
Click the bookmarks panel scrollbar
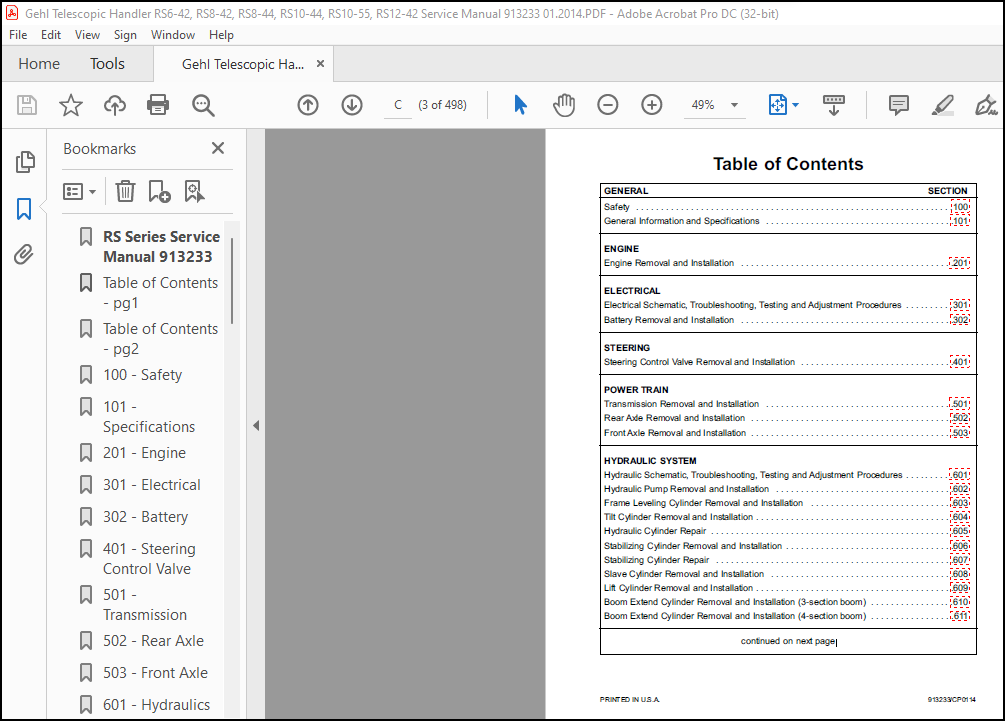[231, 281]
